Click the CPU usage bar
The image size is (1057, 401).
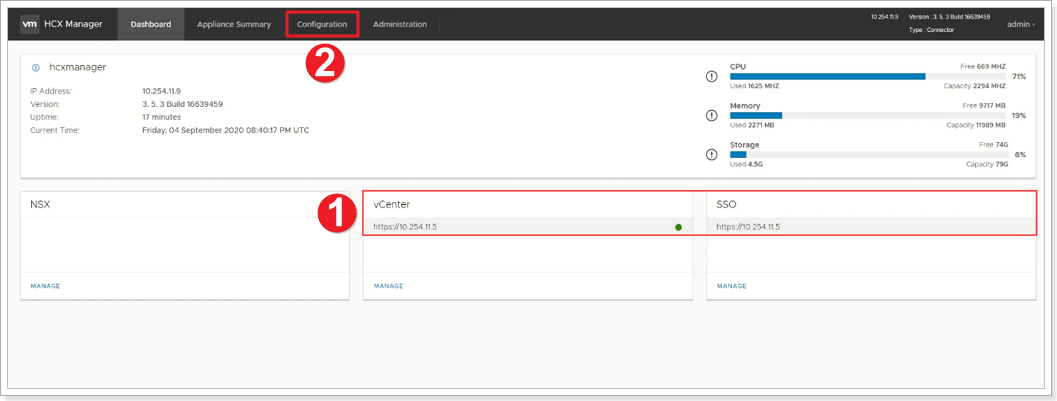click(x=868, y=77)
